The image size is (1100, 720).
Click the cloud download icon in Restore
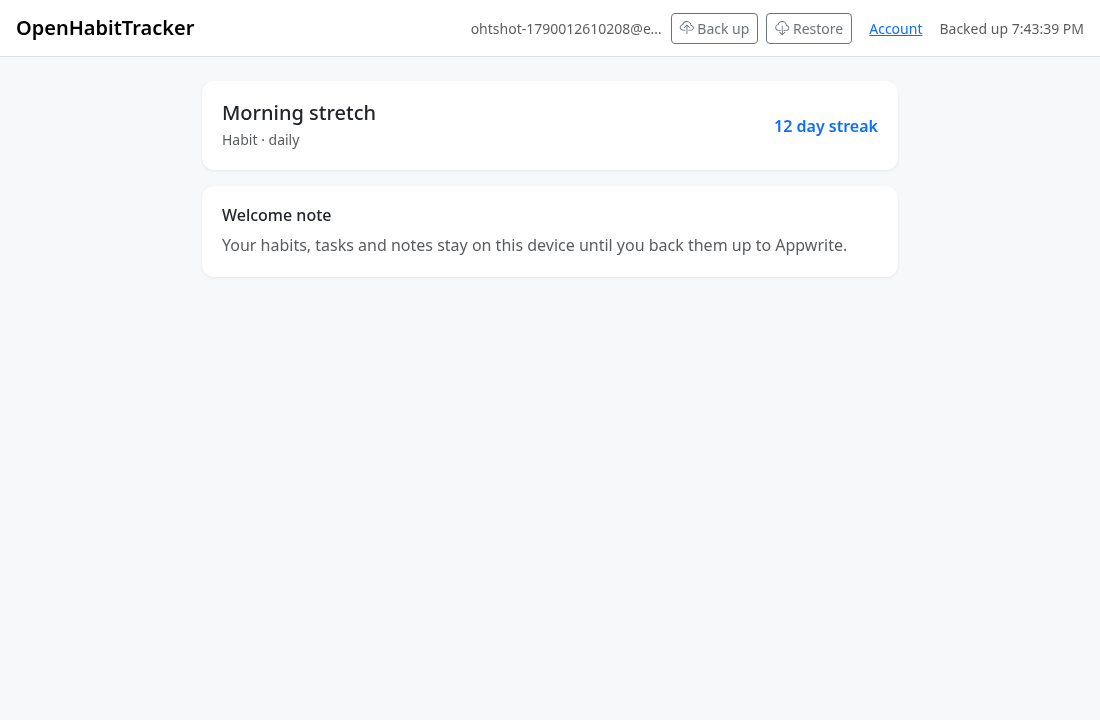[x=782, y=28]
